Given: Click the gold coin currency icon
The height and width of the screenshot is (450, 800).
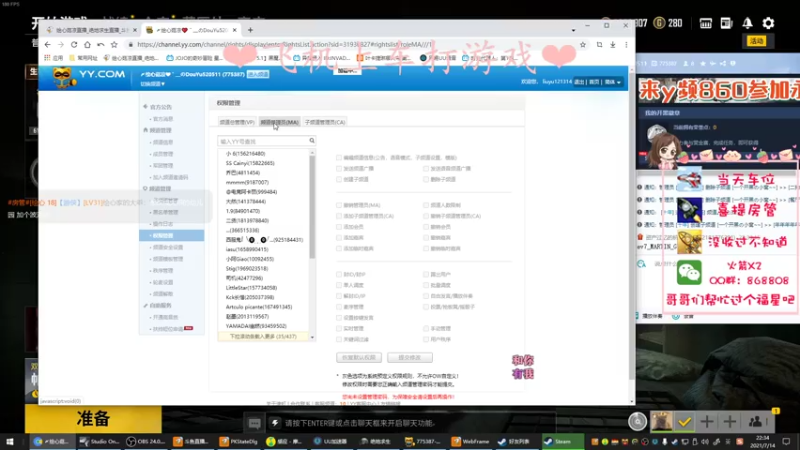Looking at the screenshot, I should pos(659,23).
